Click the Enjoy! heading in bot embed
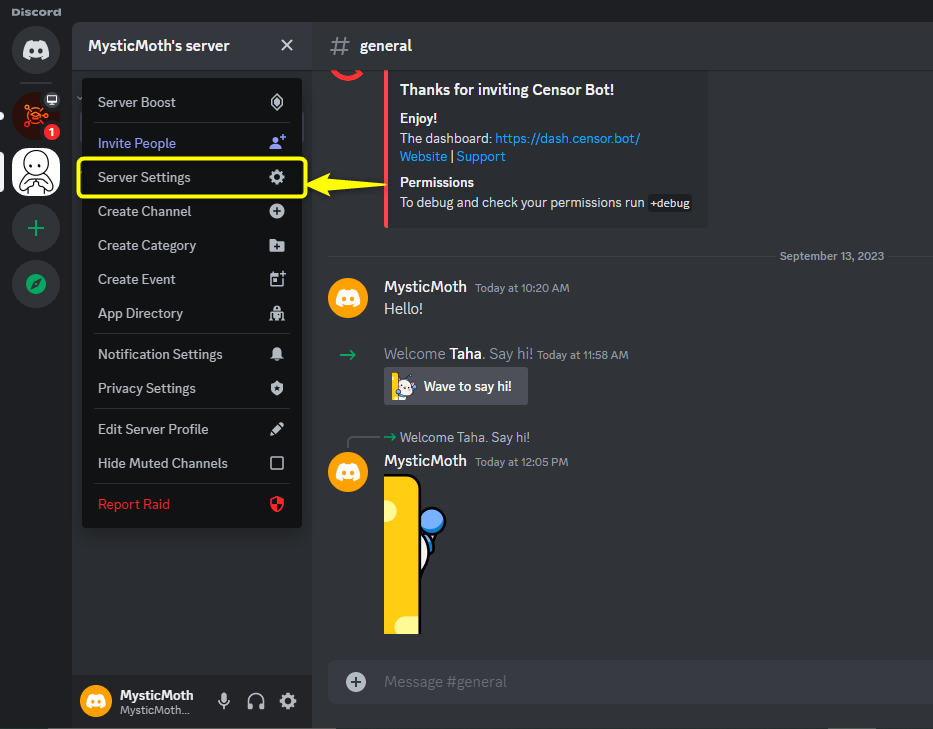This screenshot has height=729, width=933. [418, 118]
